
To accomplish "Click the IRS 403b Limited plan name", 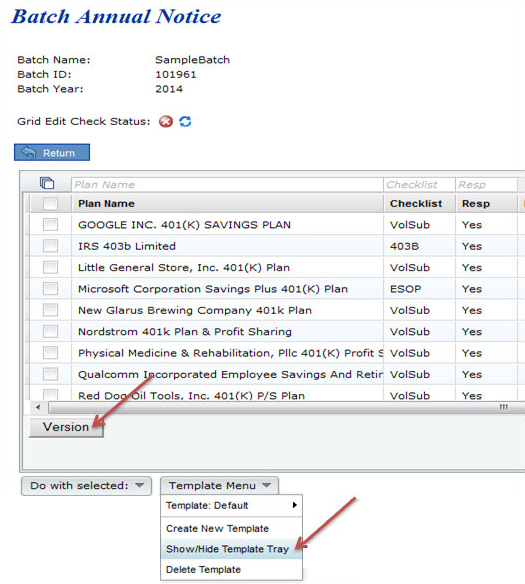I will point(127,246).
